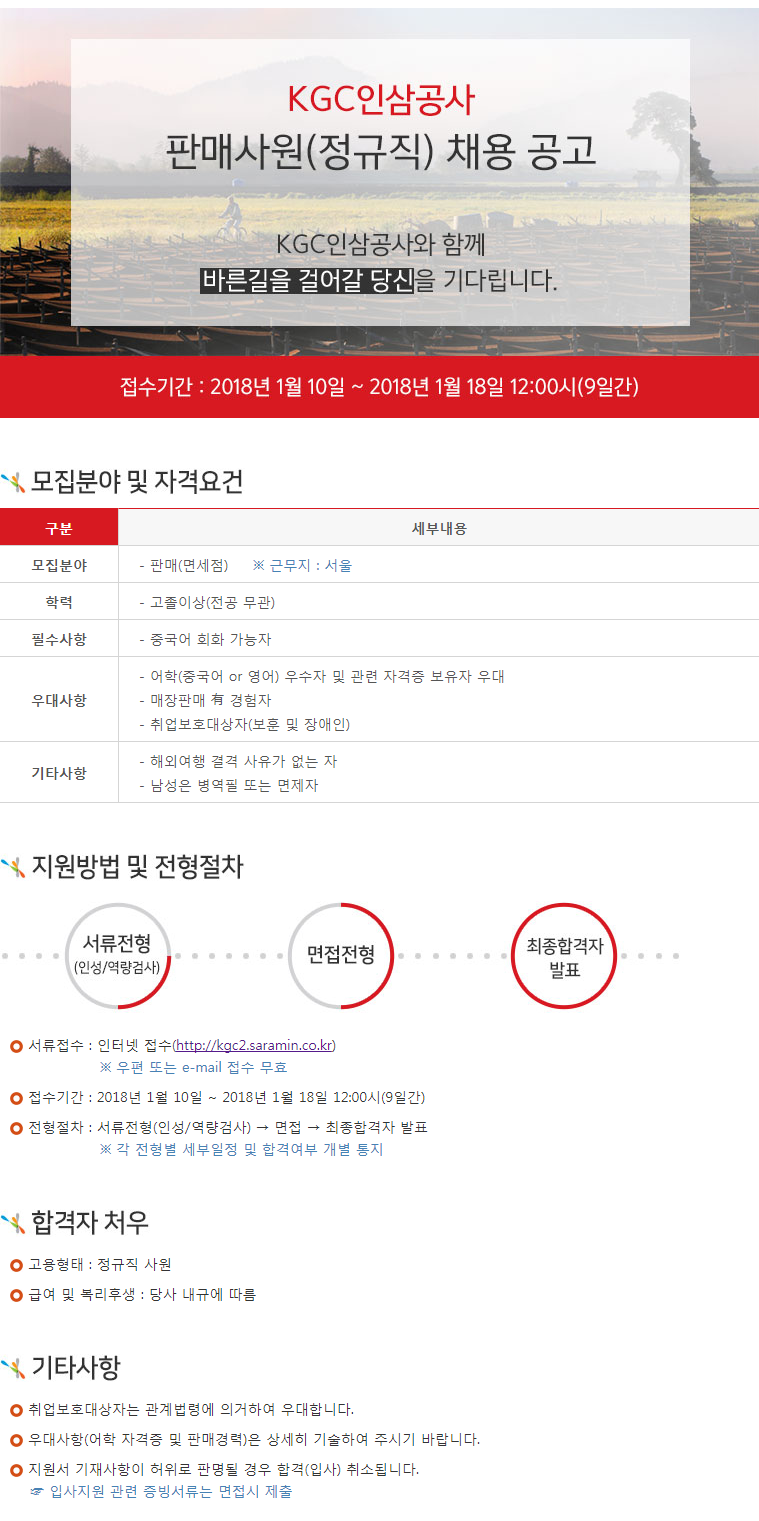Select the 필수사항 row label
This screenshot has height=1521, width=759.
coord(59,639)
